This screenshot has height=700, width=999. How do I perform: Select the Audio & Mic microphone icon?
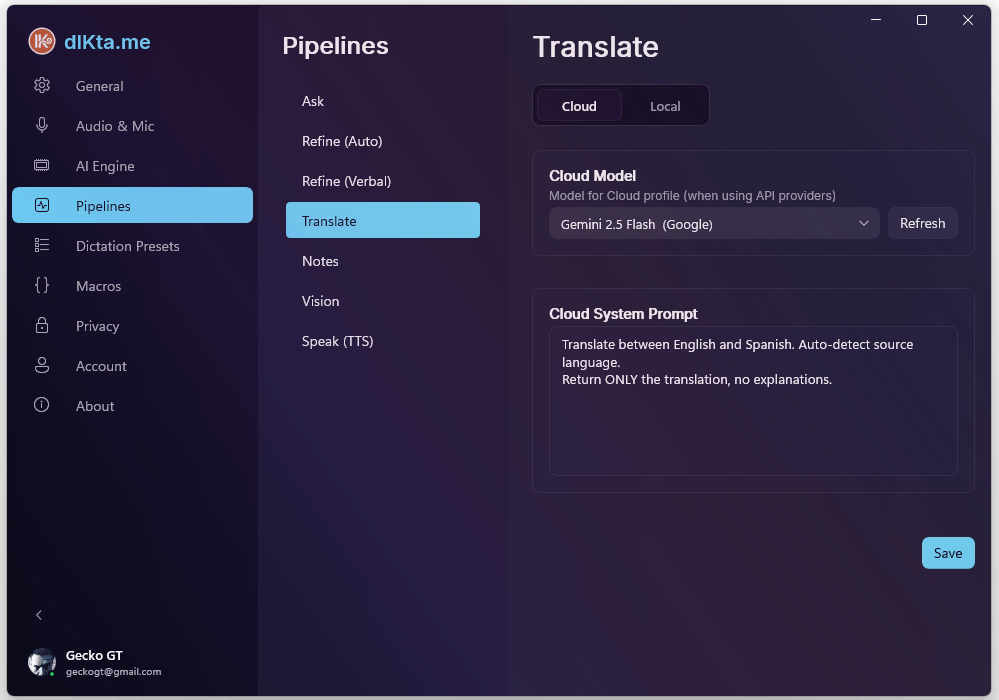click(x=42, y=126)
